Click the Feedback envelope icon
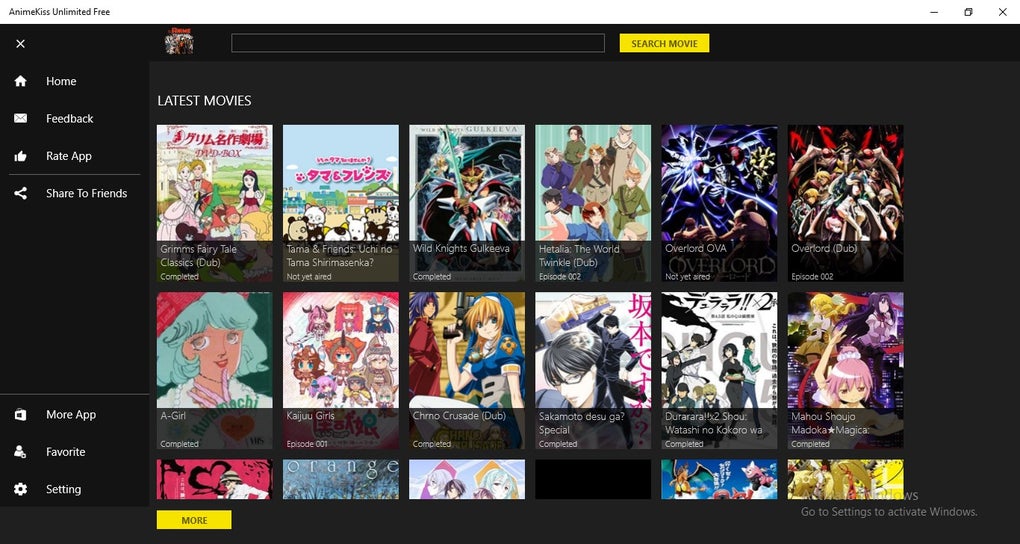This screenshot has height=544, width=1020. tap(21, 118)
